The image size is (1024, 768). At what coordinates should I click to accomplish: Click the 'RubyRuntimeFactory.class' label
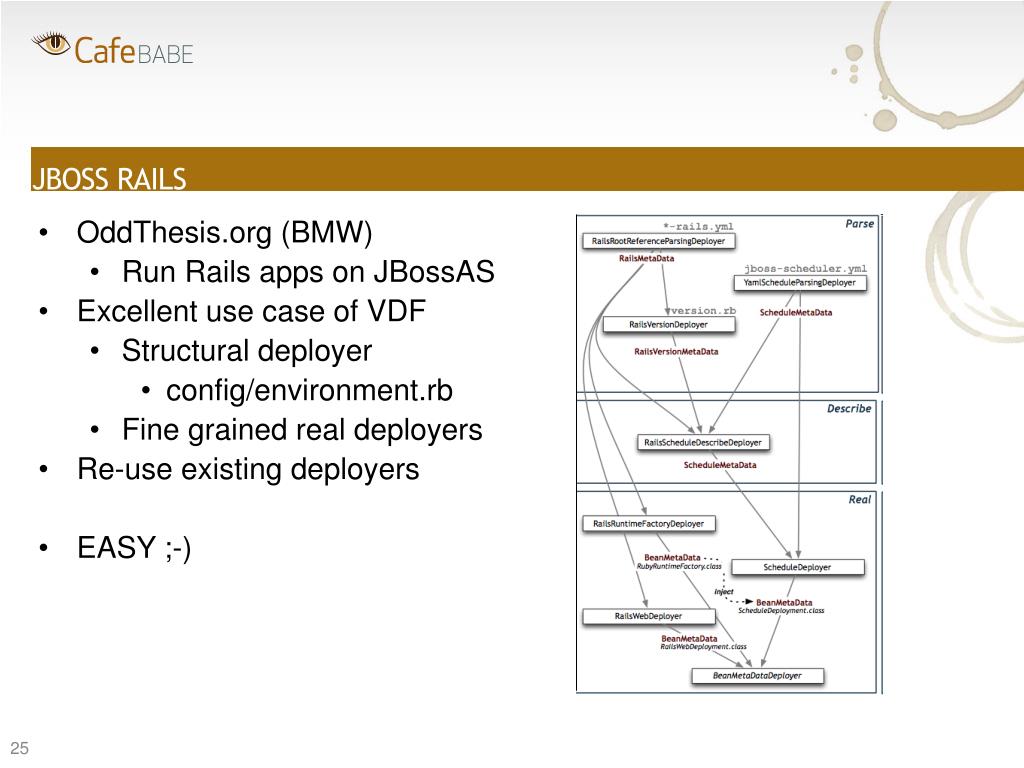pos(679,567)
